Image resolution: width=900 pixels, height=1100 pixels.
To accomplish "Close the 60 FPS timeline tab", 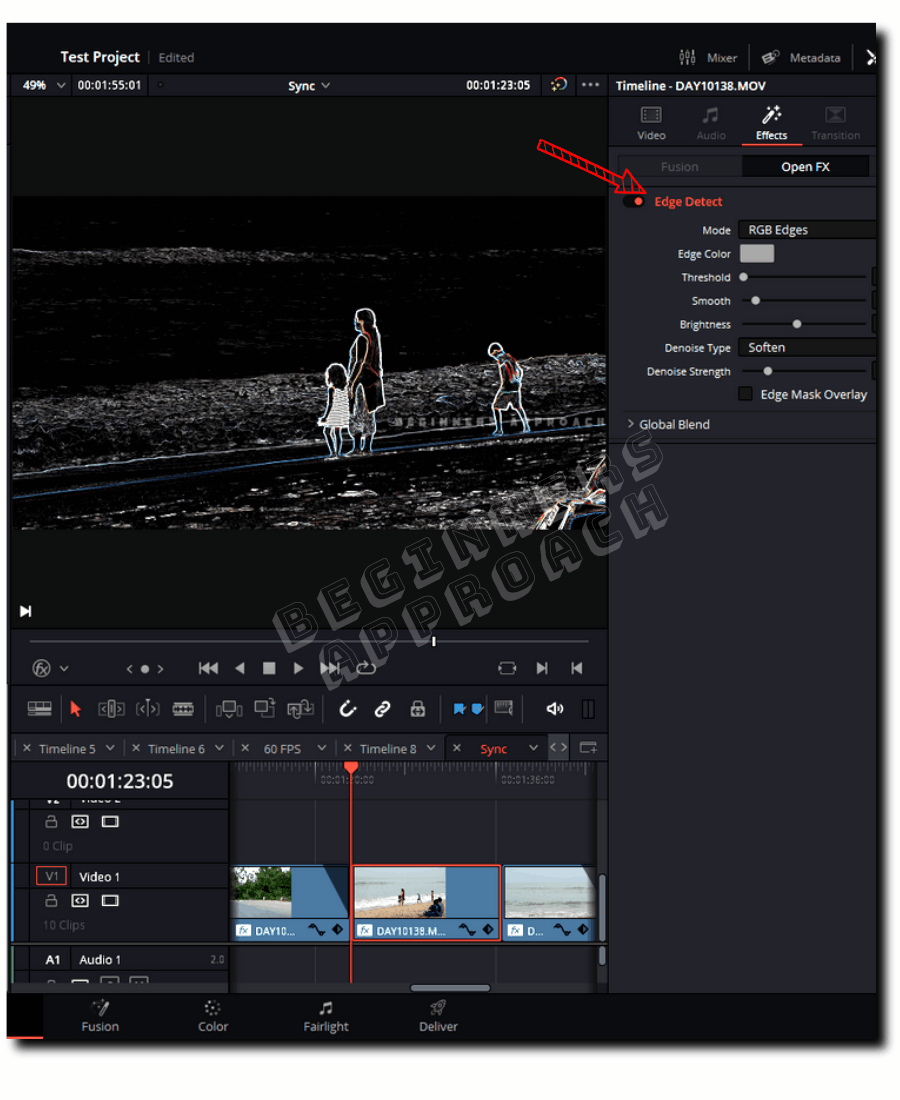I will [x=245, y=749].
